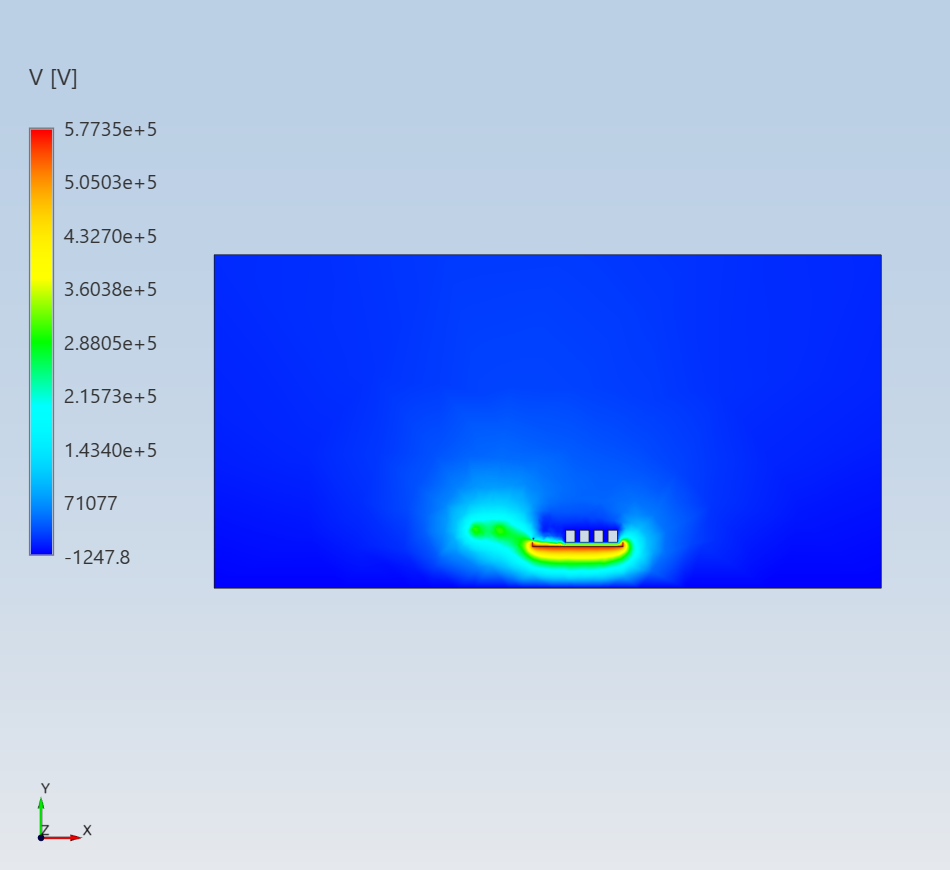Select legend value 2.1573e+5
The height and width of the screenshot is (870, 950).
point(110,396)
